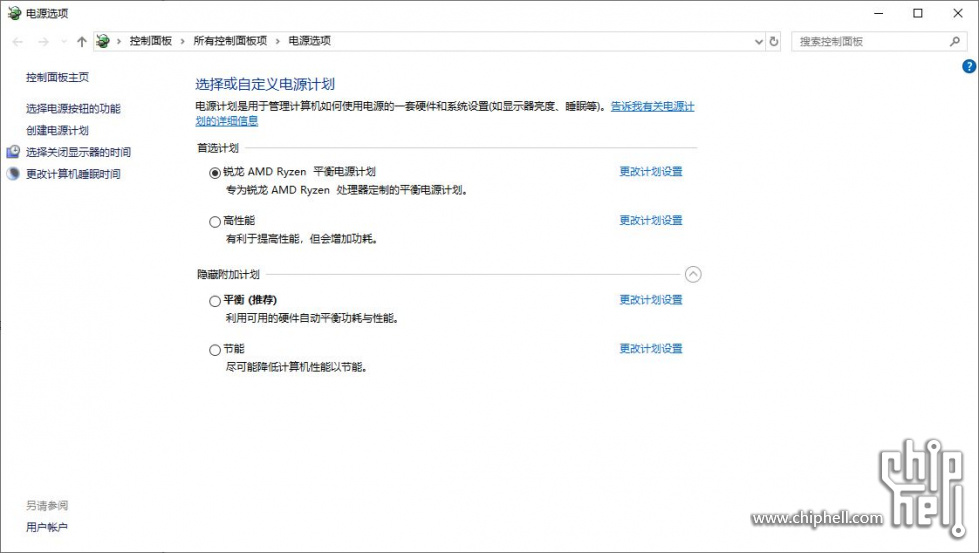This screenshot has height=553, width=979.
Task: Refresh the Power Options page
Action: 774,42
